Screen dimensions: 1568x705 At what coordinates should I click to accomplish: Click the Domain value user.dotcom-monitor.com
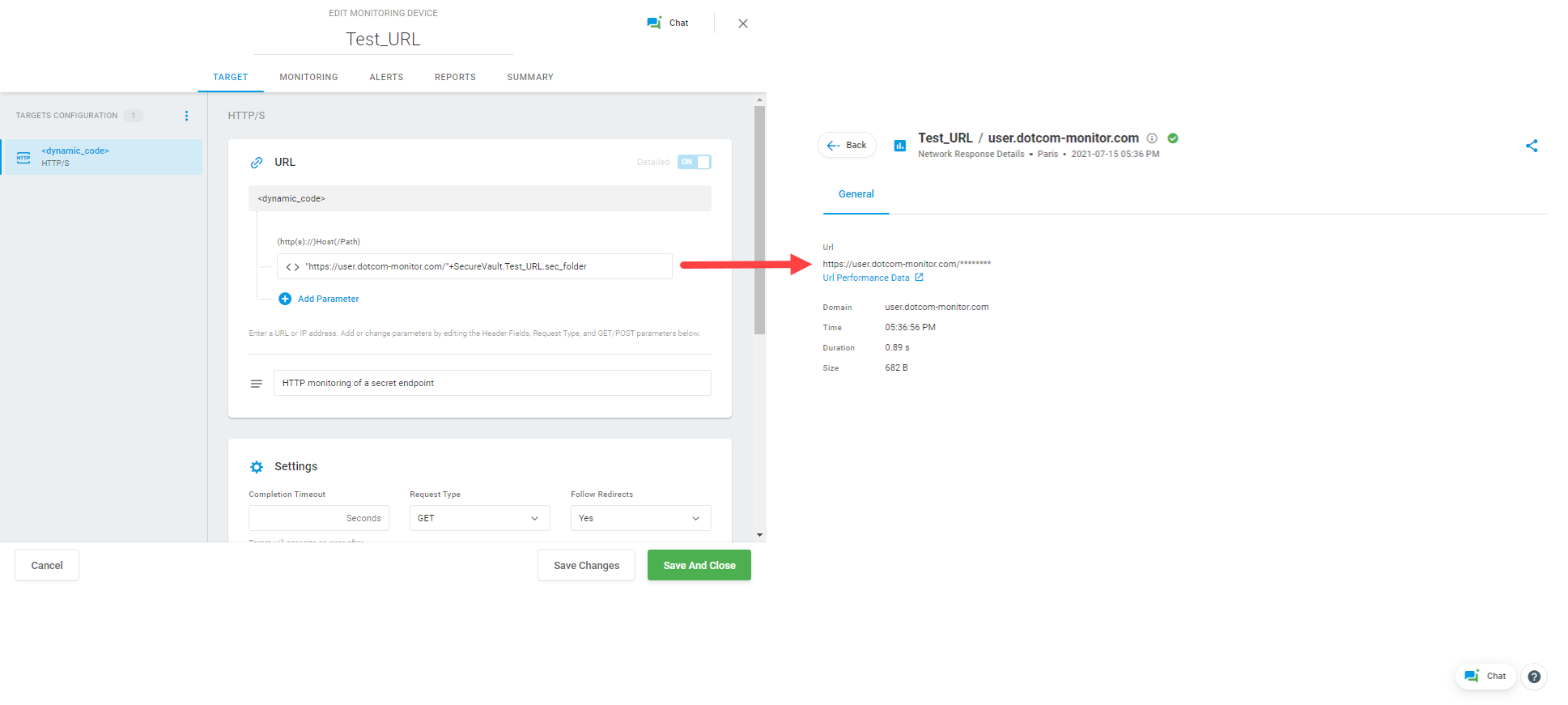click(x=937, y=308)
